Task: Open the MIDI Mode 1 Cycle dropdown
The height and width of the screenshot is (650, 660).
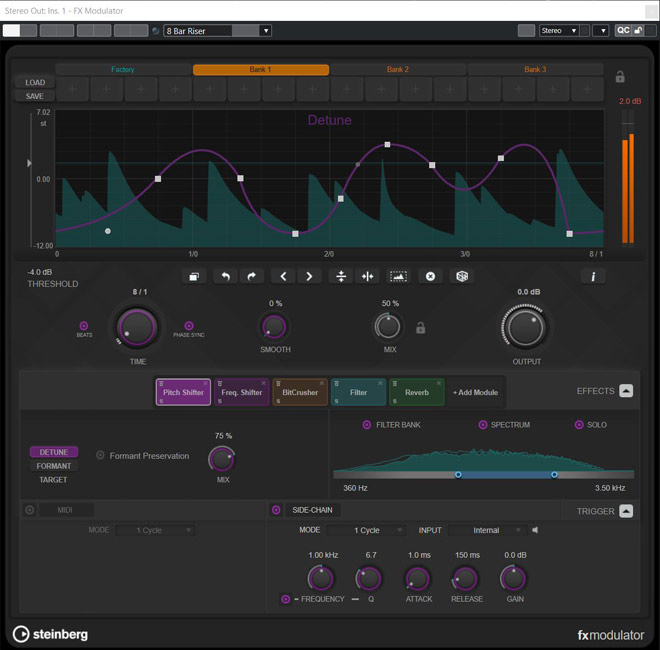Action: point(154,530)
